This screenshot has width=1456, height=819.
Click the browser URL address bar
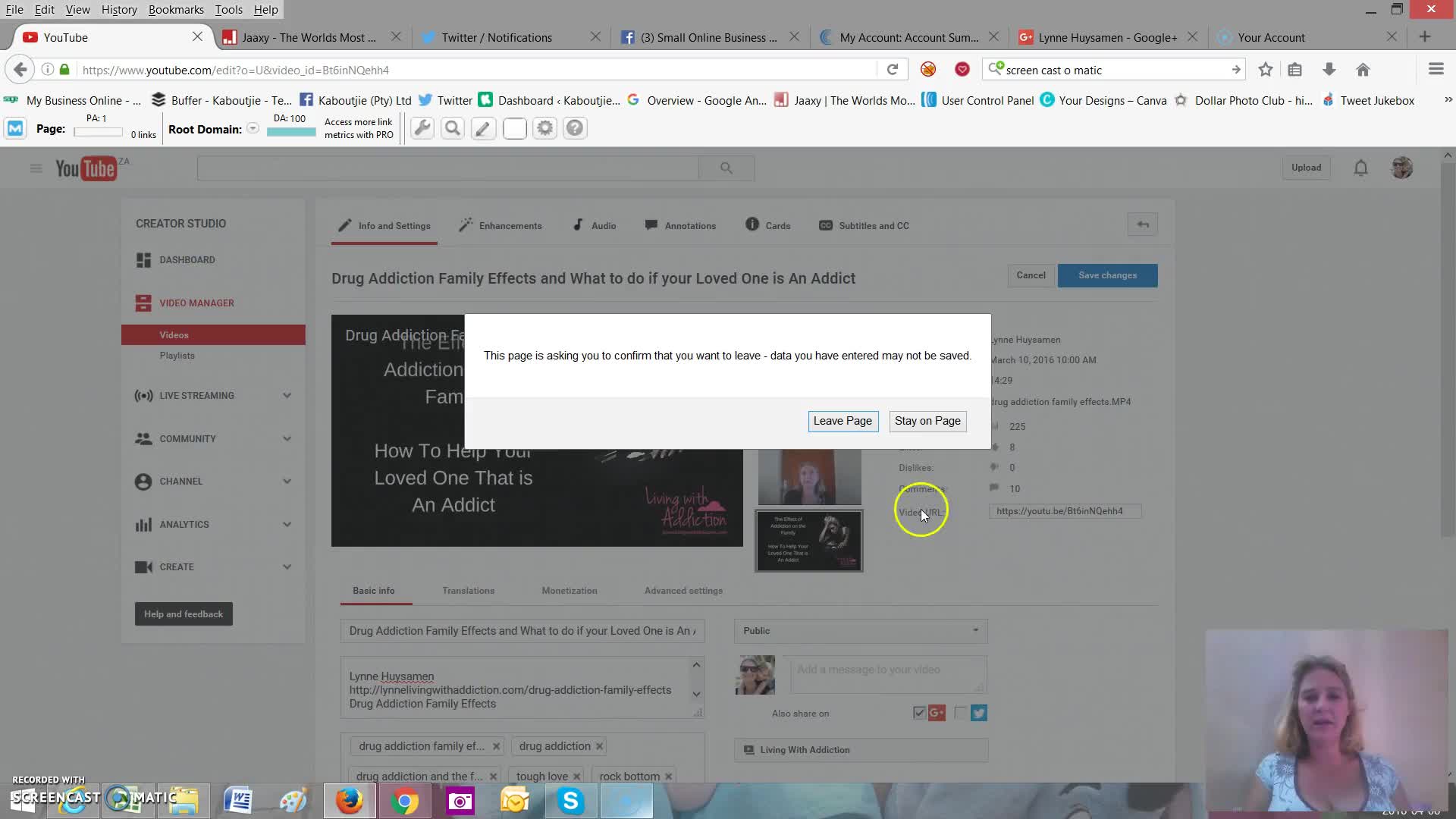[x=478, y=70]
